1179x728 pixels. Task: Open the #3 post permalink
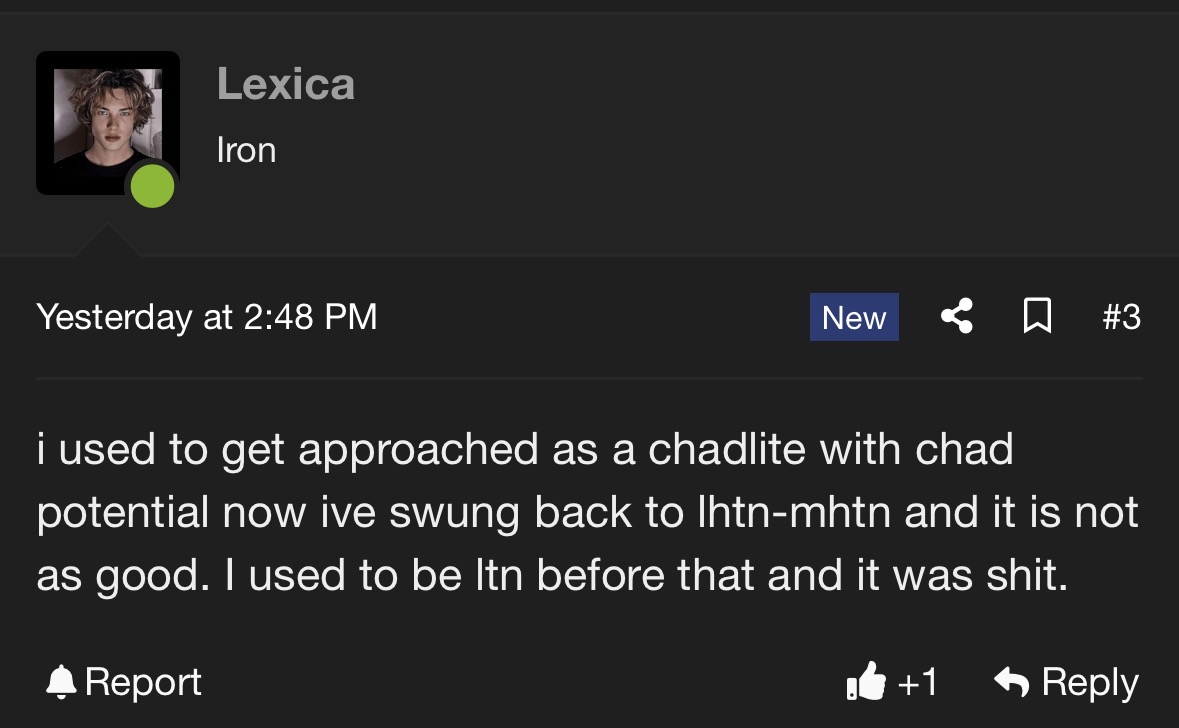(1121, 317)
